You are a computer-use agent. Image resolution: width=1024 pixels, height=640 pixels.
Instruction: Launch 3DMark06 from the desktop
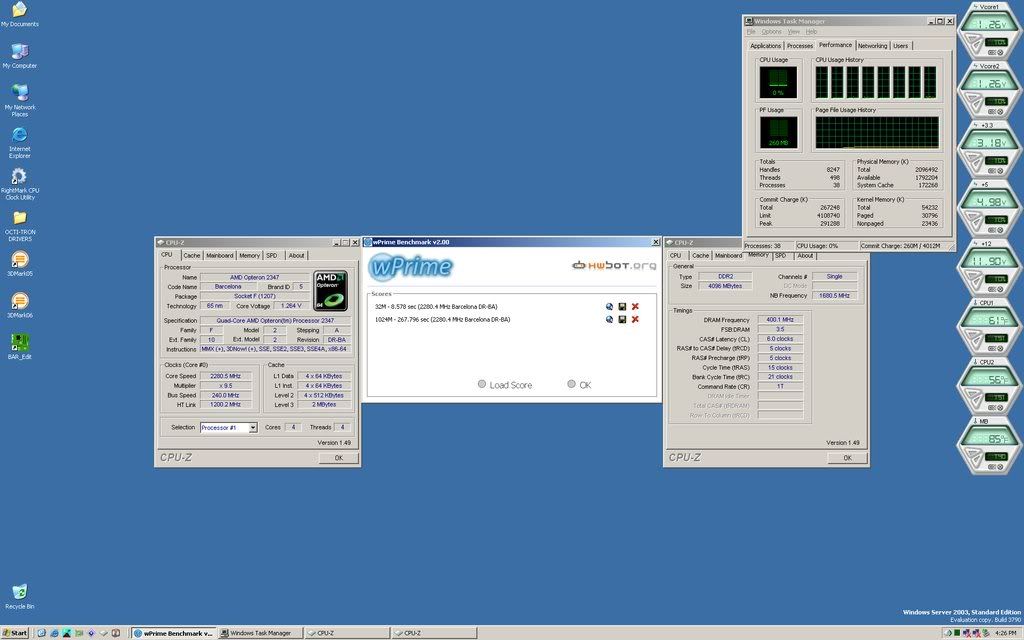(20, 306)
